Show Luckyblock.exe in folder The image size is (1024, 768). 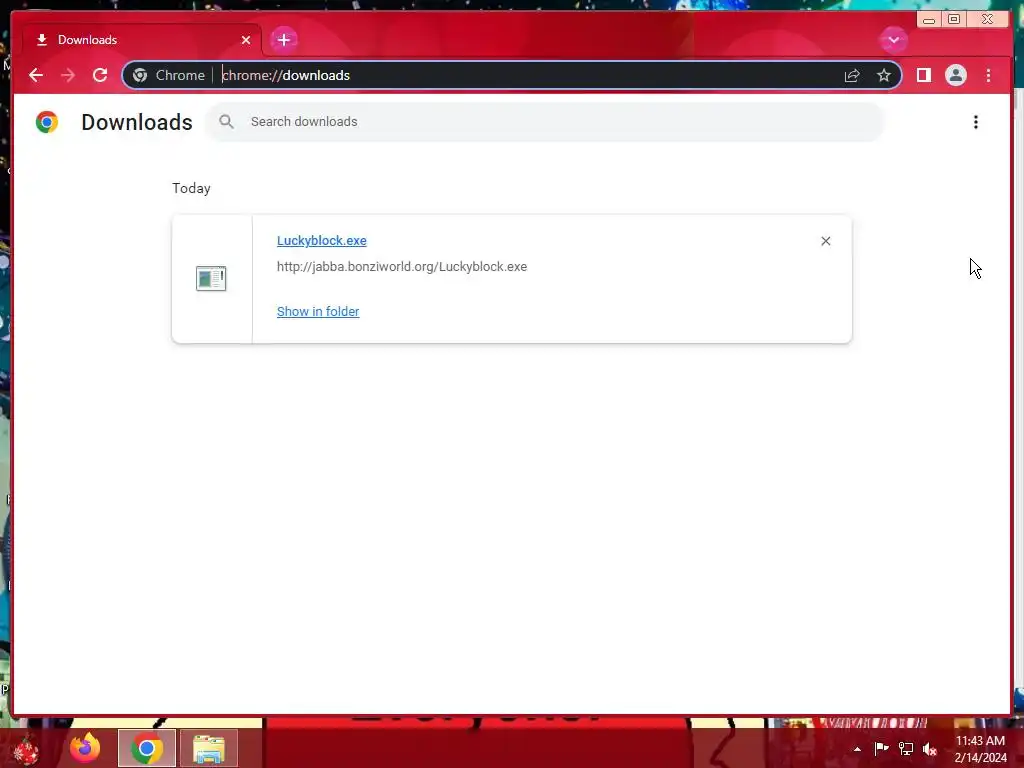(x=318, y=312)
